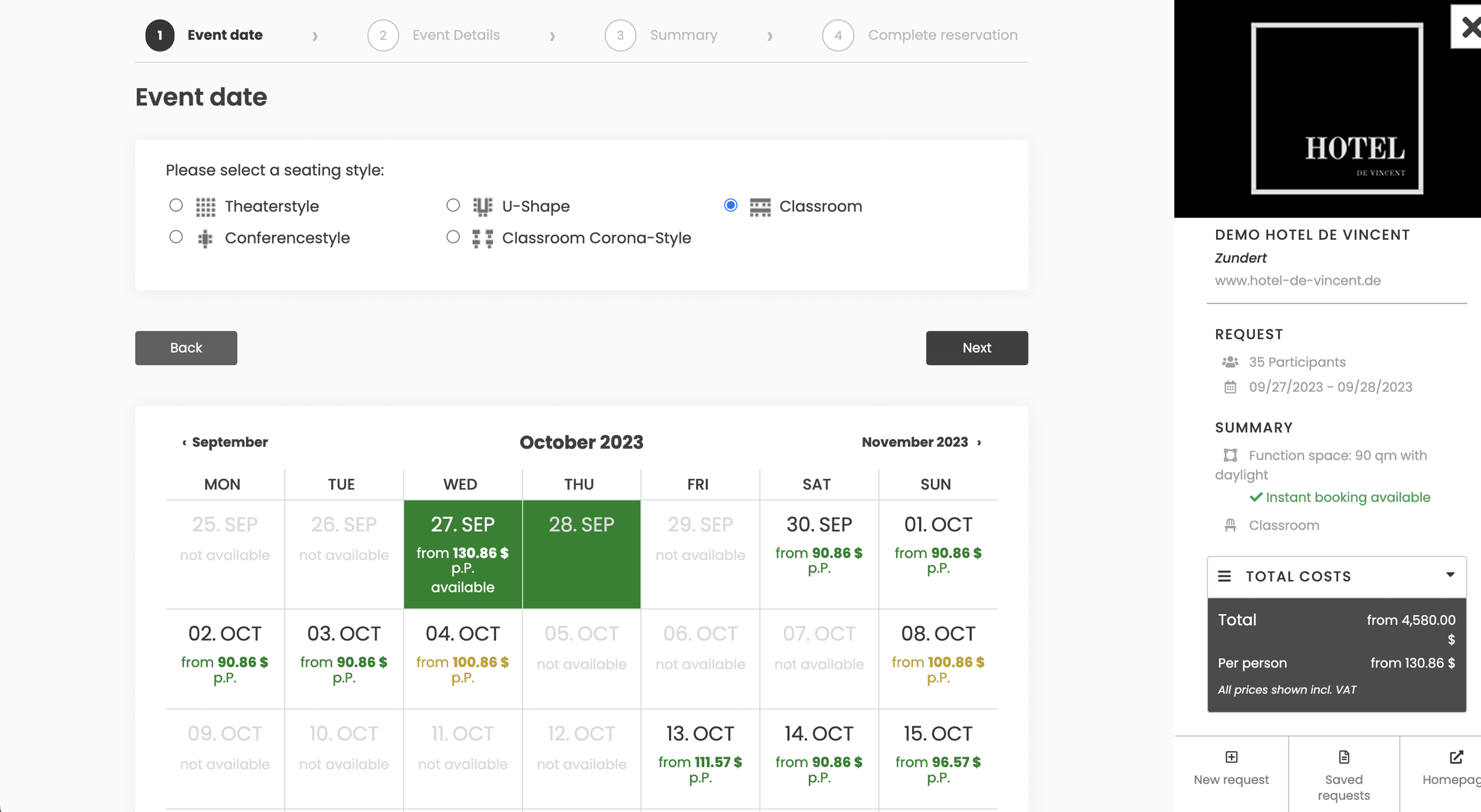Open www.hotel-de-vincent.de website link
The width and height of the screenshot is (1481, 812).
(x=1297, y=280)
